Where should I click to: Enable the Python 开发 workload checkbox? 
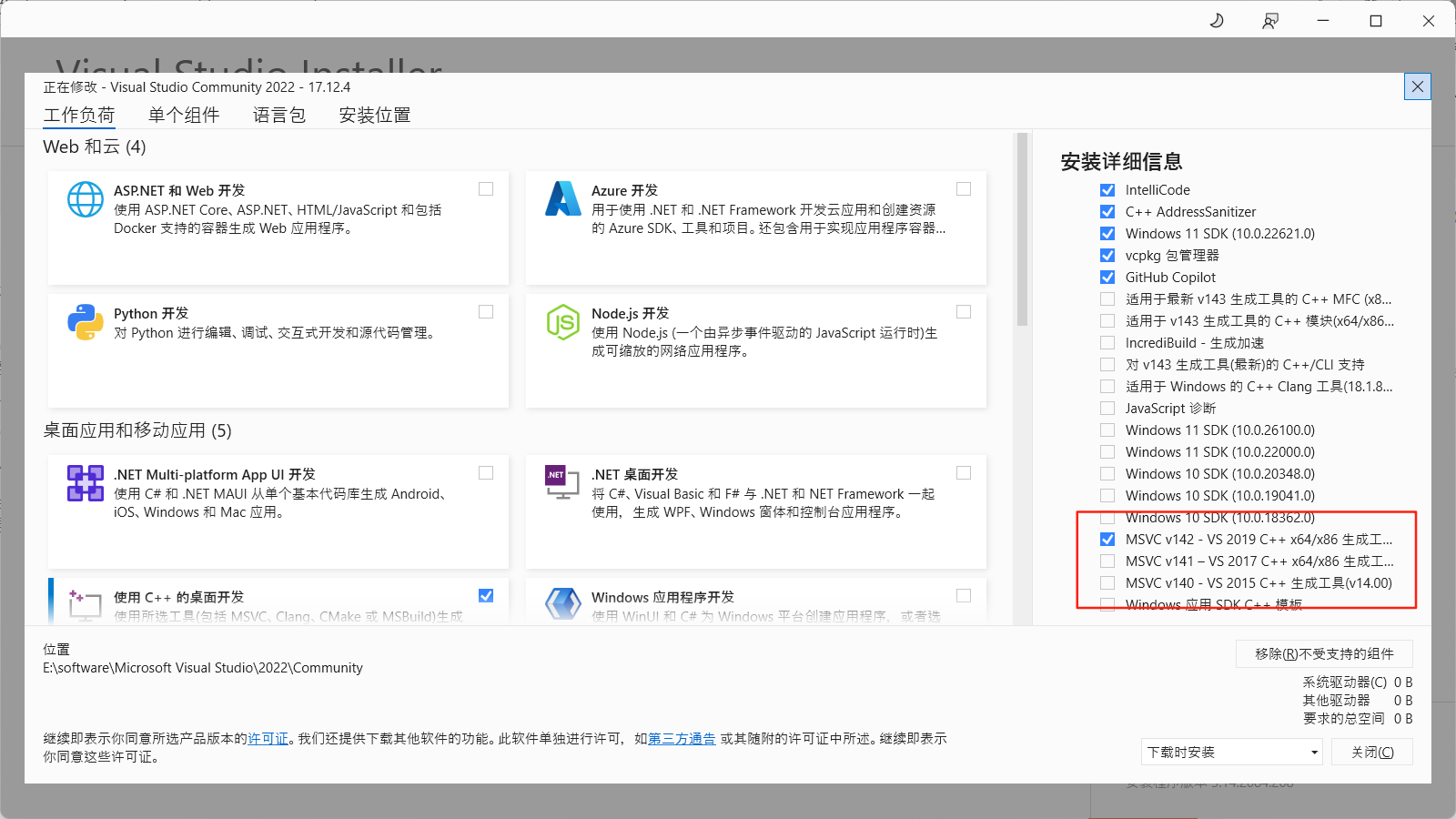486,312
